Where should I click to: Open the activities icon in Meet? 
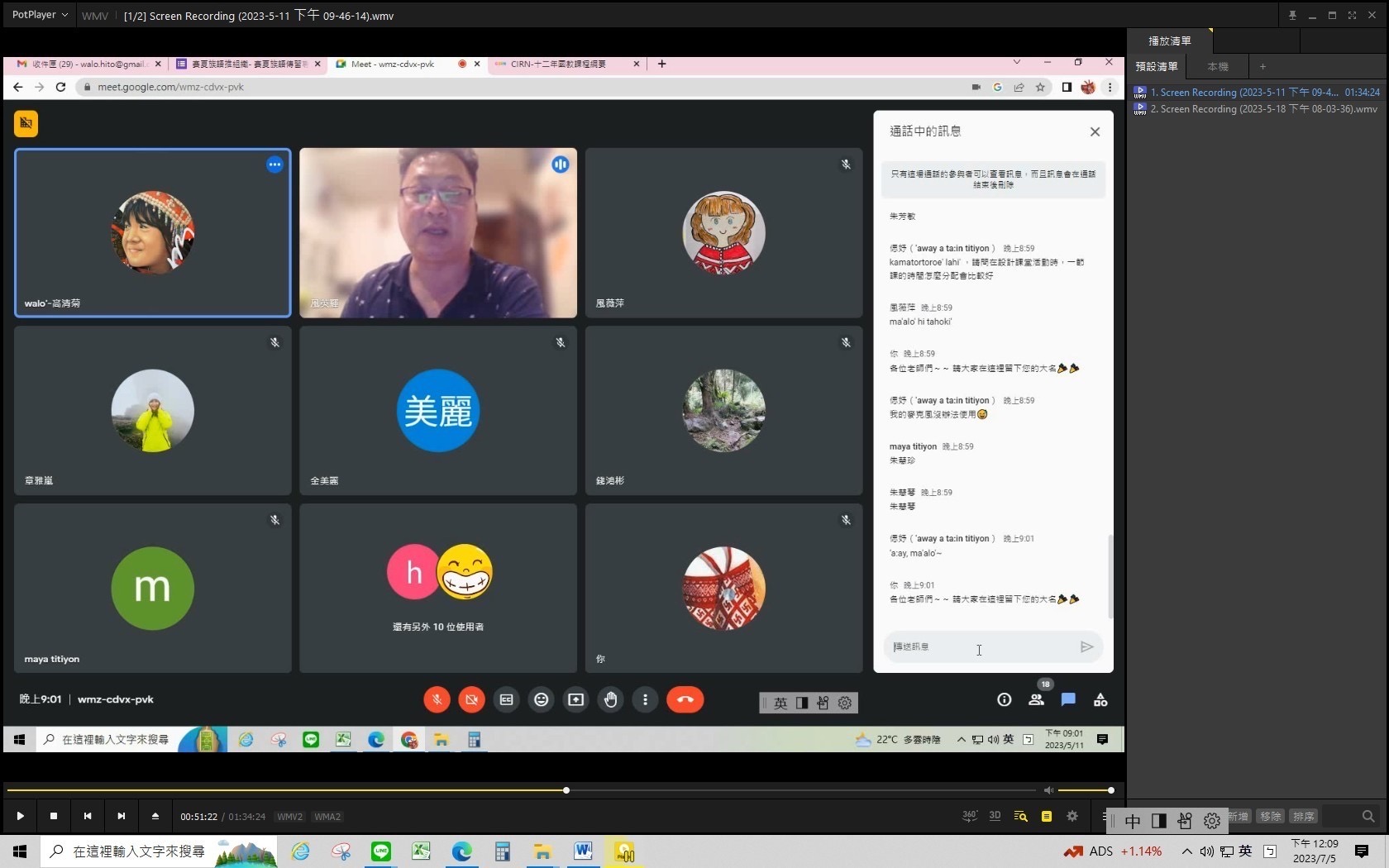click(x=1100, y=699)
